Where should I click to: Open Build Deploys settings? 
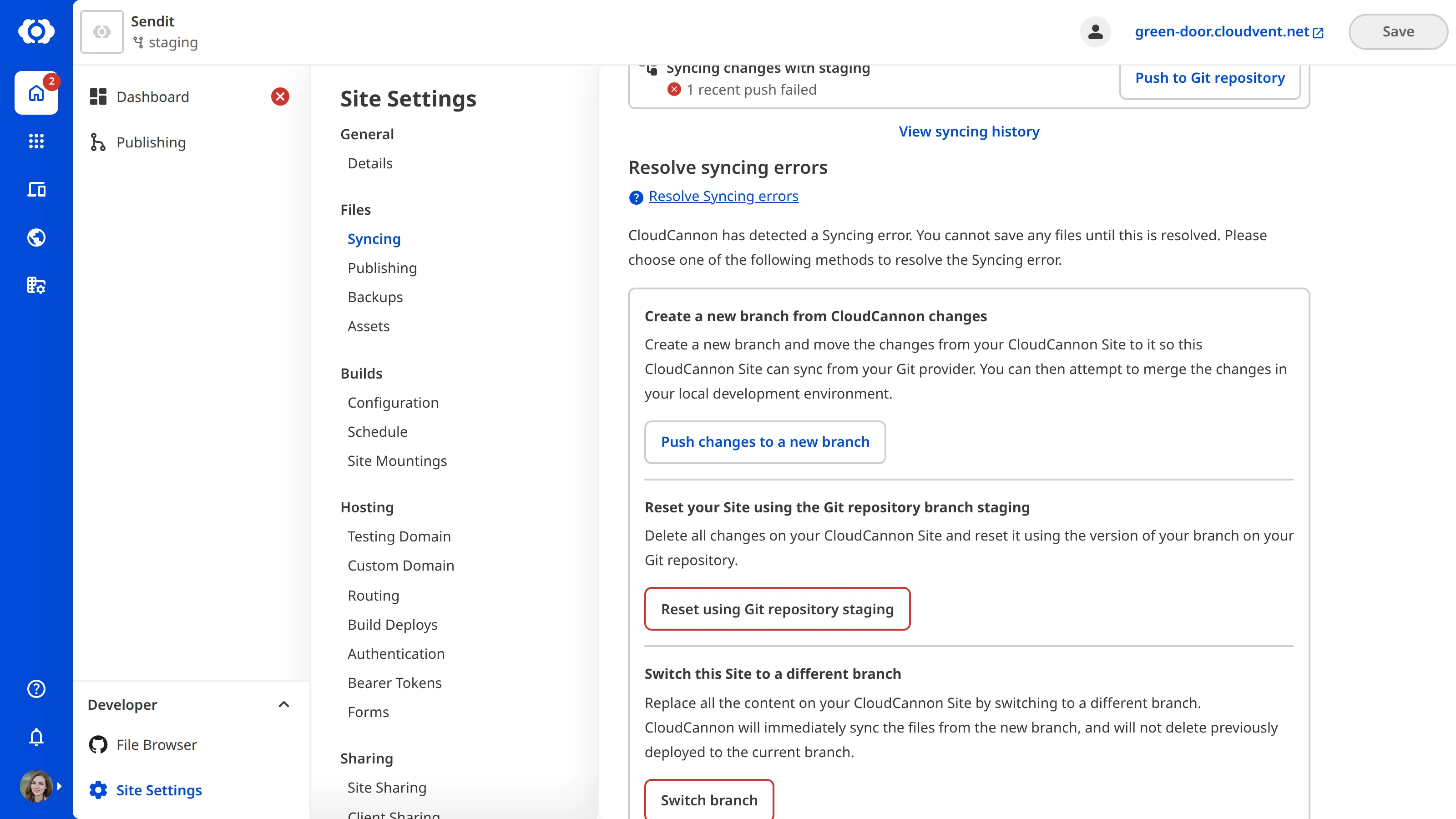point(392,625)
